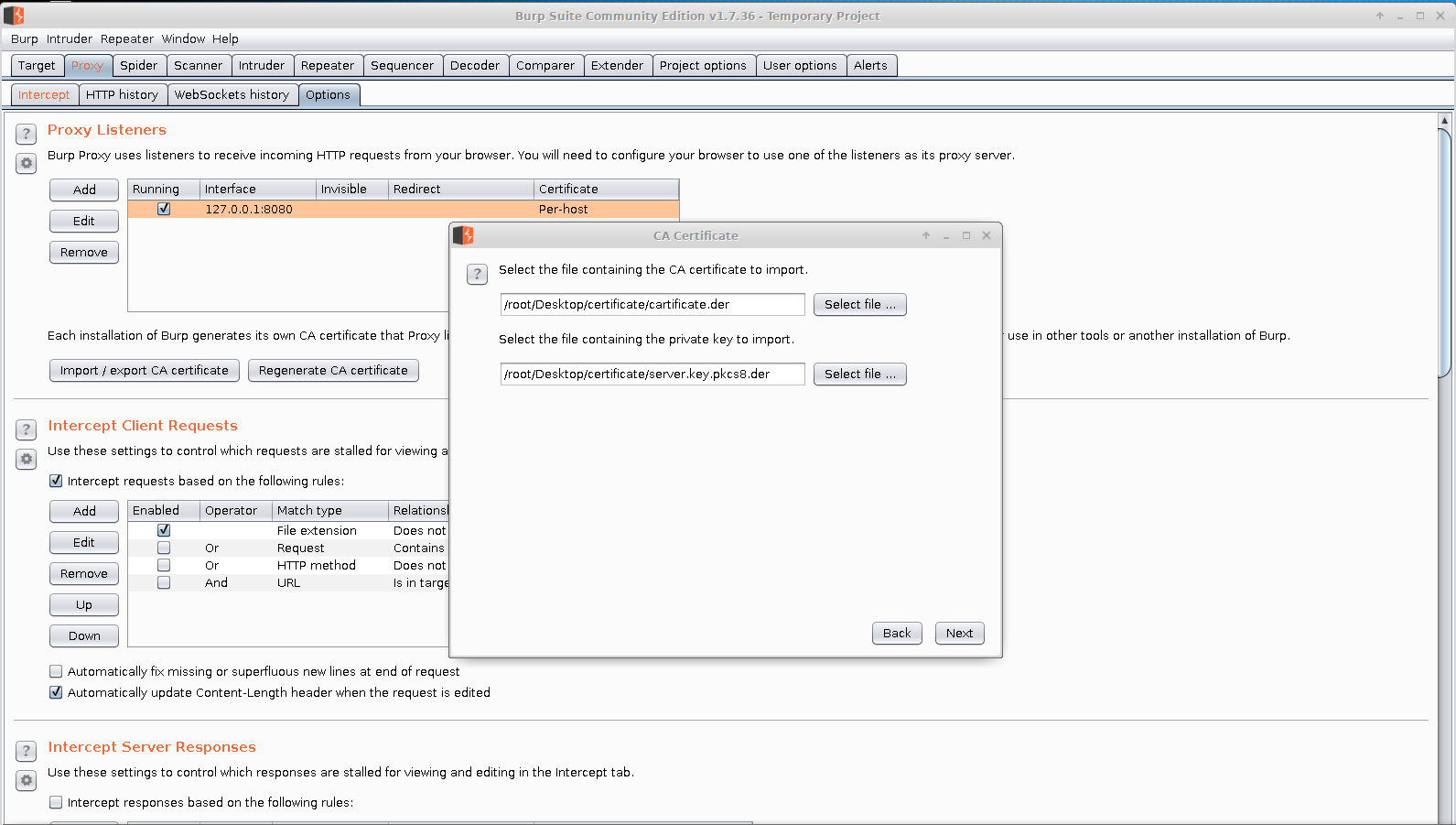
Task: Enable intercept responses based on rules
Action: tap(56, 802)
